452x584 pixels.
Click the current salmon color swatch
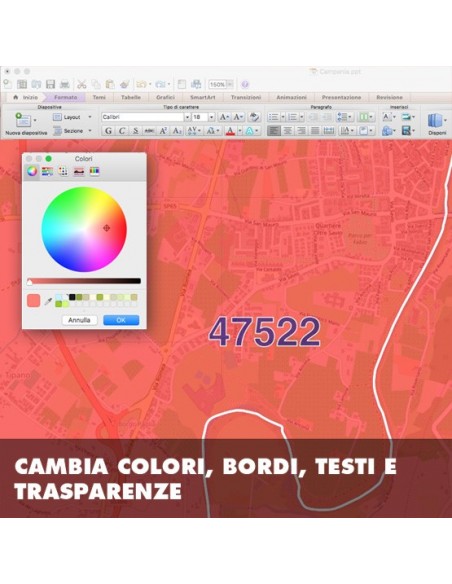click(x=34, y=300)
